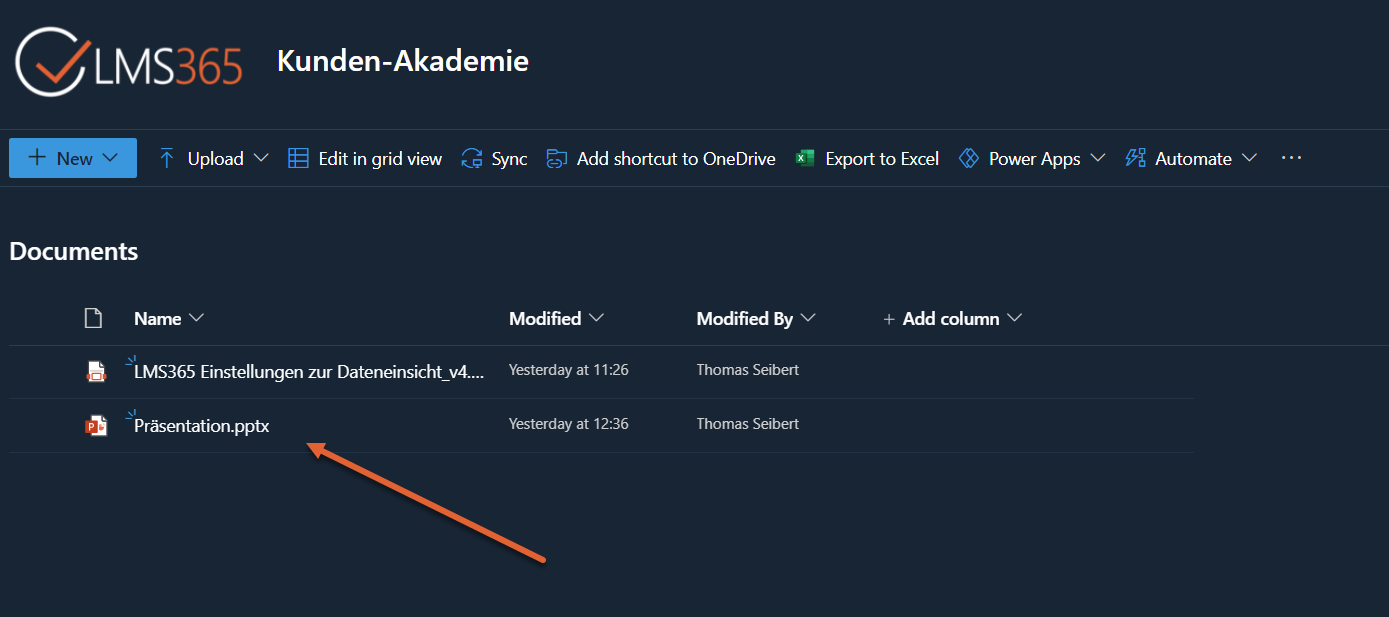This screenshot has height=617, width=1389.
Task: Click the Add shortcut to OneDrive icon
Action: (x=556, y=158)
